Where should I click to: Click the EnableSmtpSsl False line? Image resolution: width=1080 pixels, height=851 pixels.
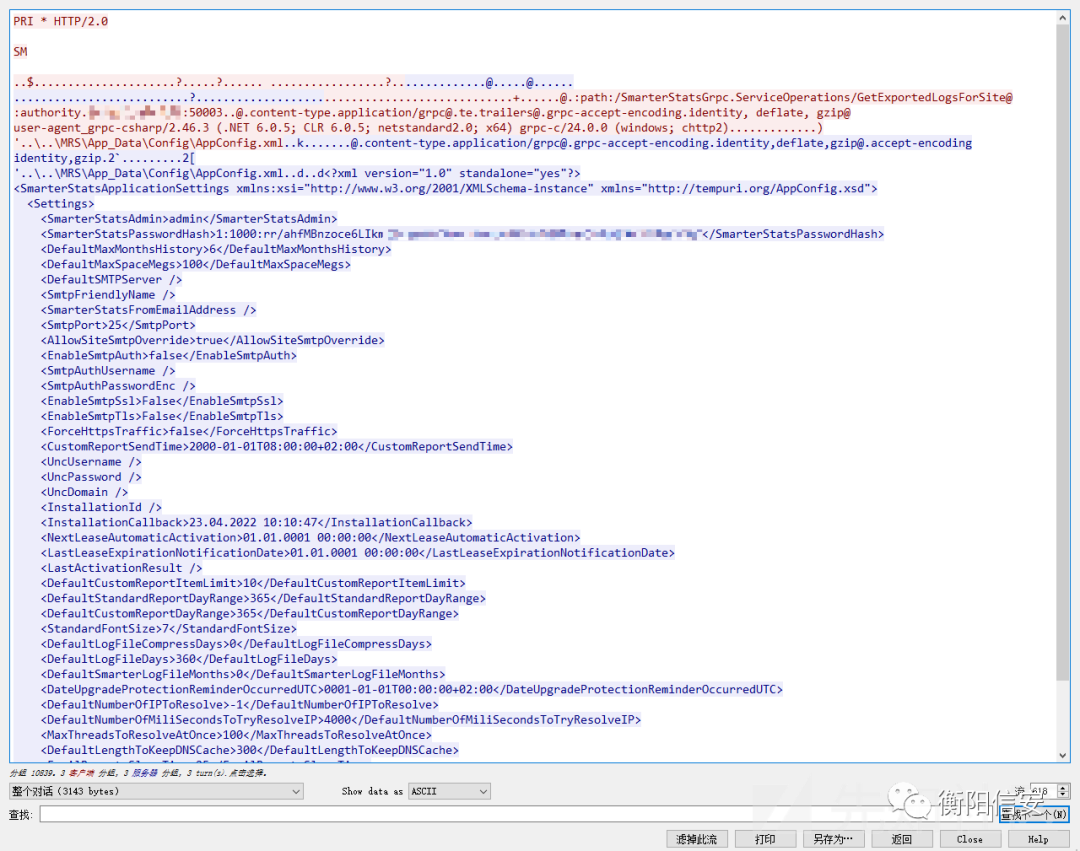click(162, 401)
